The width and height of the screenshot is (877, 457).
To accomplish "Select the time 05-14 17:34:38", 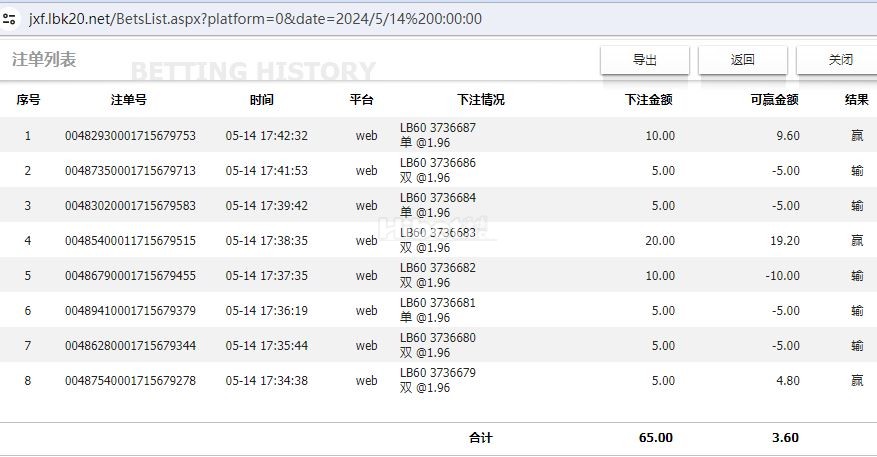I will 267,380.
